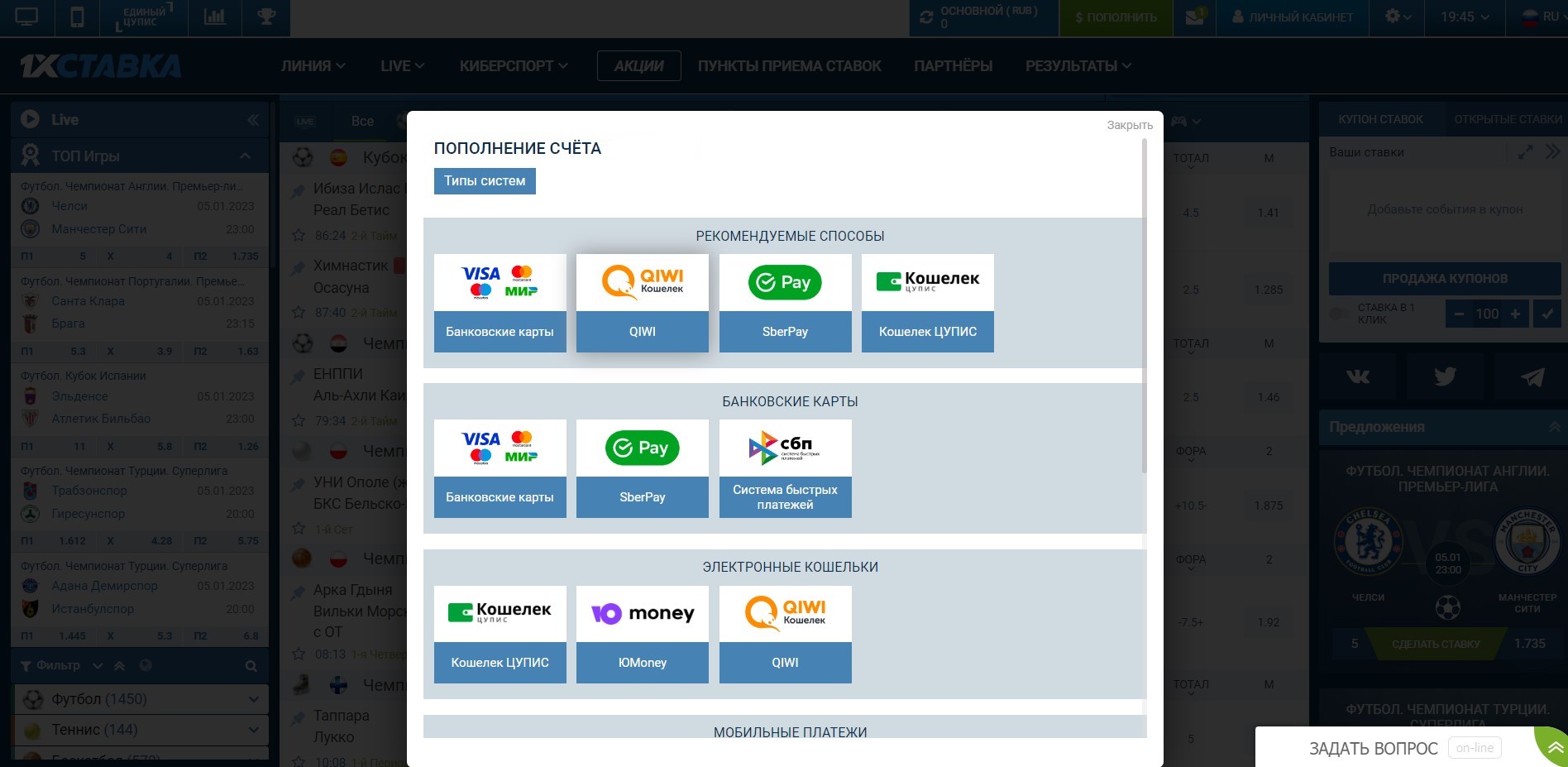Expand ЛИНИЯ menu
Image resolution: width=1568 pixels, height=767 pixels.
click(313, 66)
